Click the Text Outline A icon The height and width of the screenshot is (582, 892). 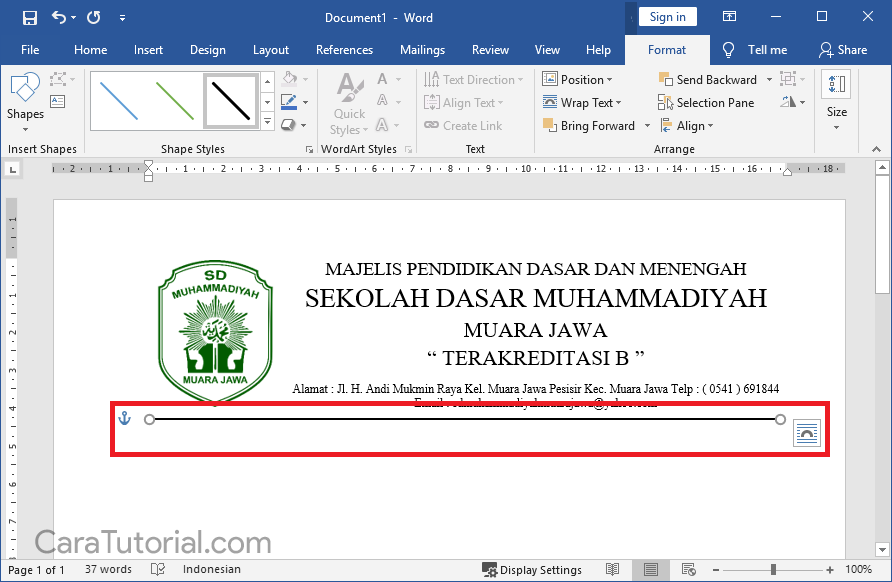coord(382,101)
